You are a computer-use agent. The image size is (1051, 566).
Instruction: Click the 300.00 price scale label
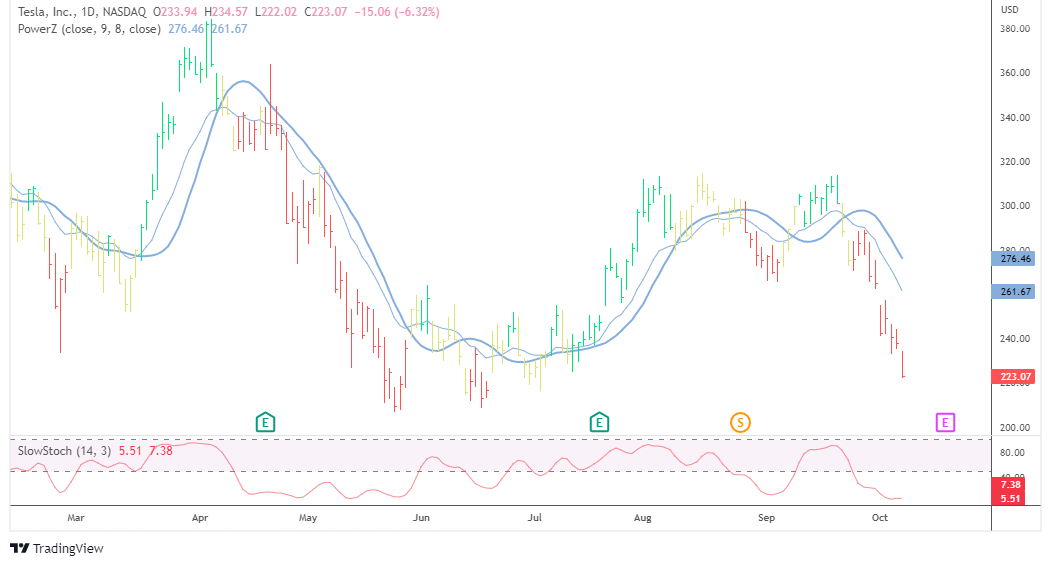click(x=1015, y=206)
